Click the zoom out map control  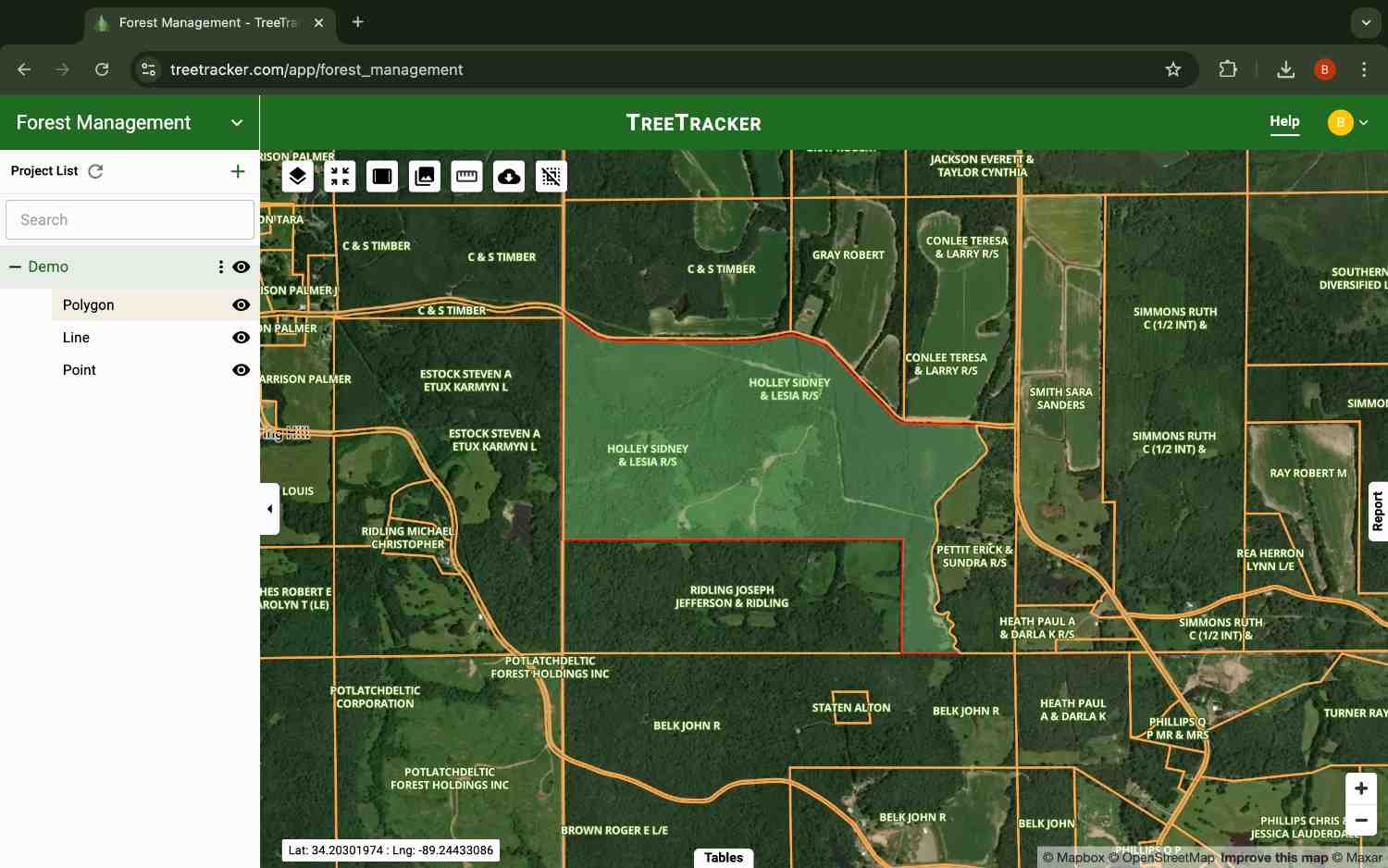click(x=1360, y=820)
